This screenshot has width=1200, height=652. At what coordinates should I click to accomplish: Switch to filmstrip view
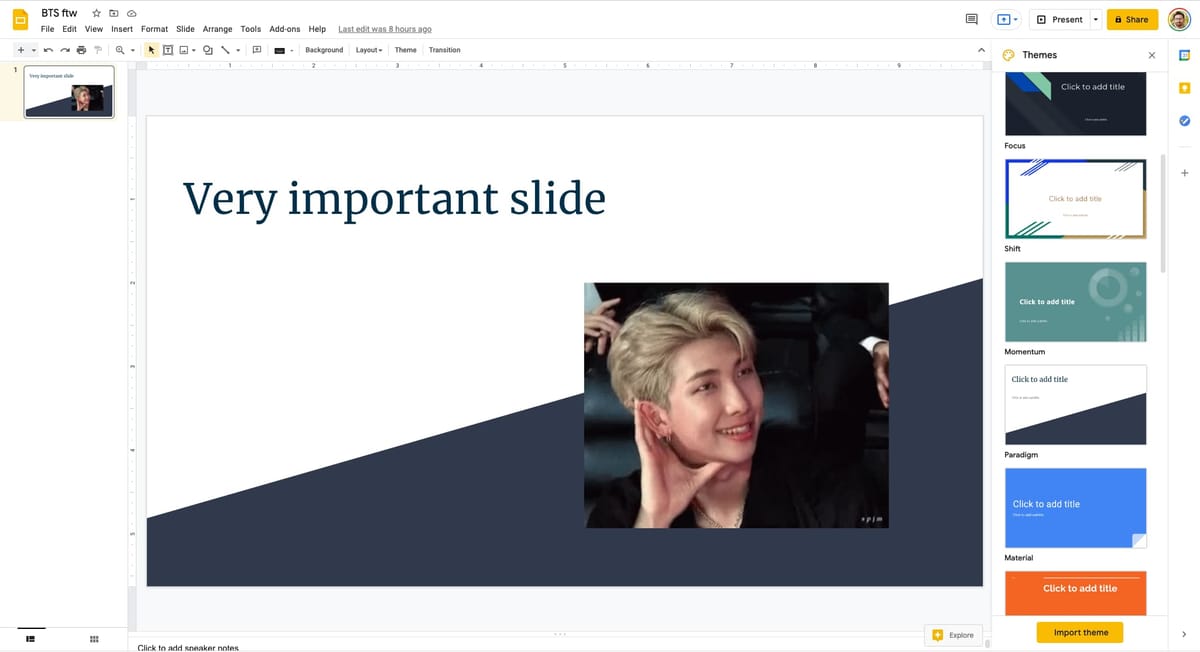coord(30,639)
